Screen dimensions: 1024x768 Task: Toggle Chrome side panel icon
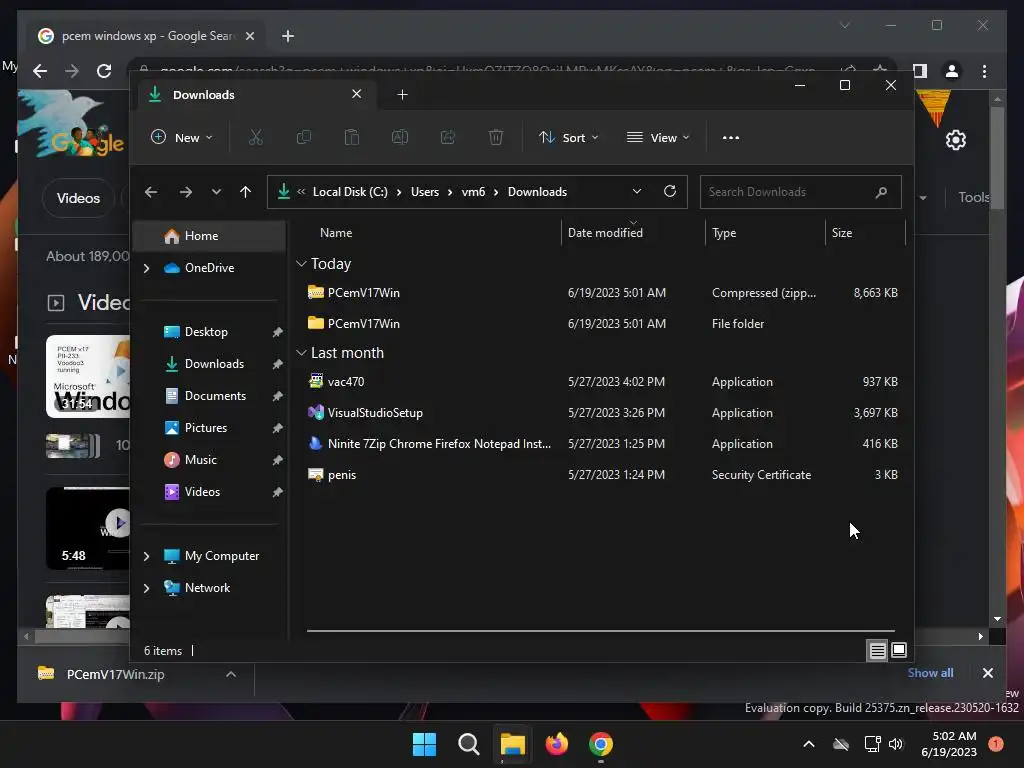point(920,71)
